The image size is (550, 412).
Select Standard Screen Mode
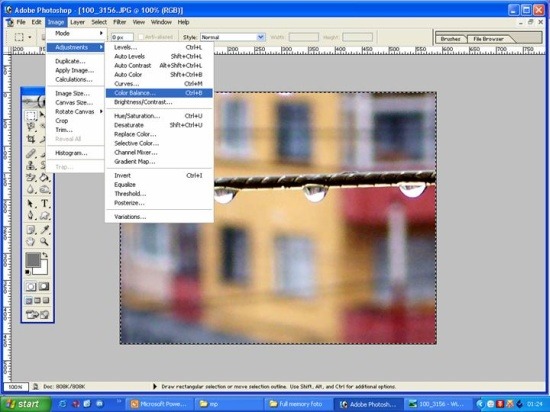pos(29,300)
